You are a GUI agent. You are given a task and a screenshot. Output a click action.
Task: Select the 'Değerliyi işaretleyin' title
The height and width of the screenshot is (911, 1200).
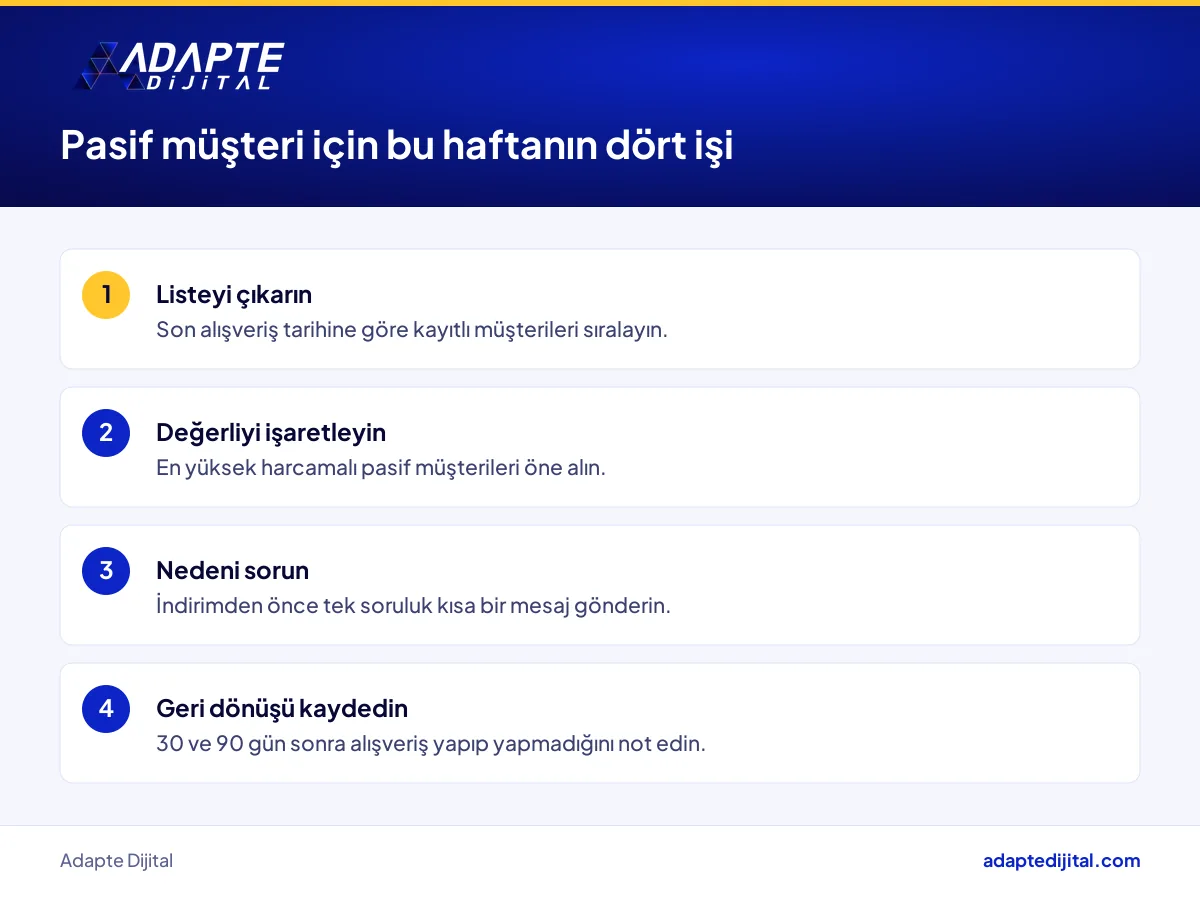click(271, 433)
